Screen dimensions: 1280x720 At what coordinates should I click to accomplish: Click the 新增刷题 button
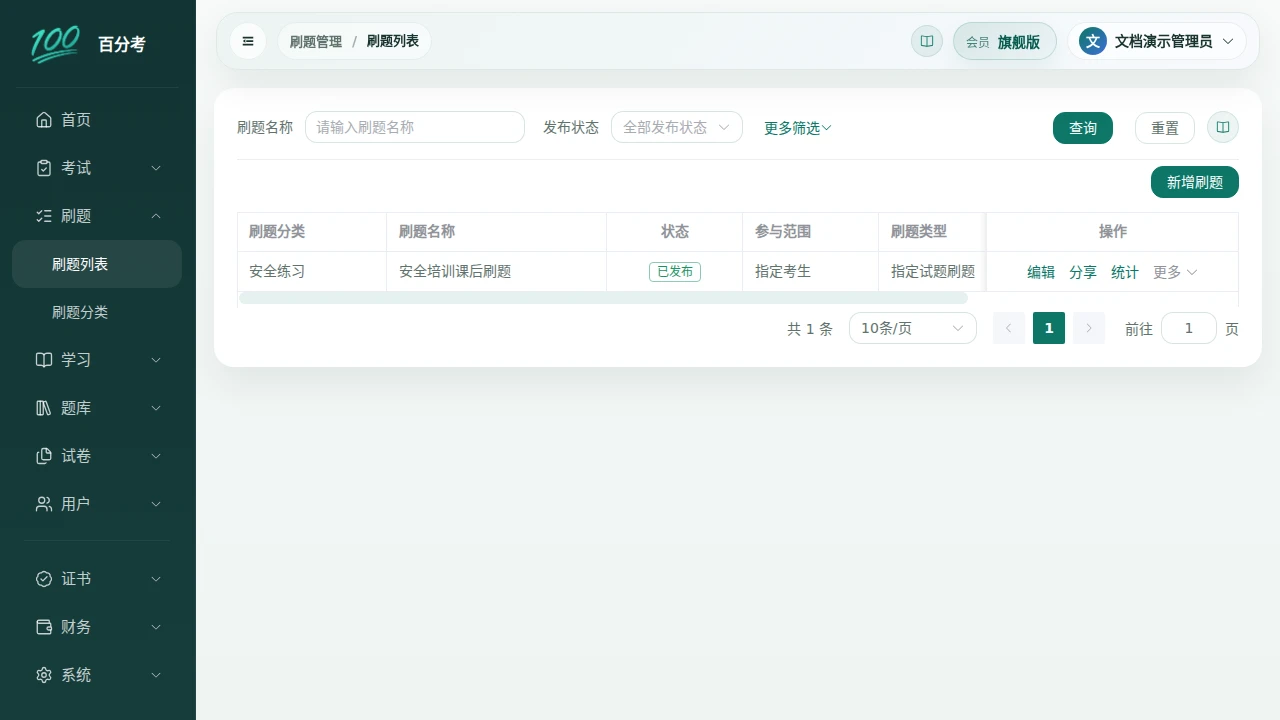click(x=1195, y=182)
